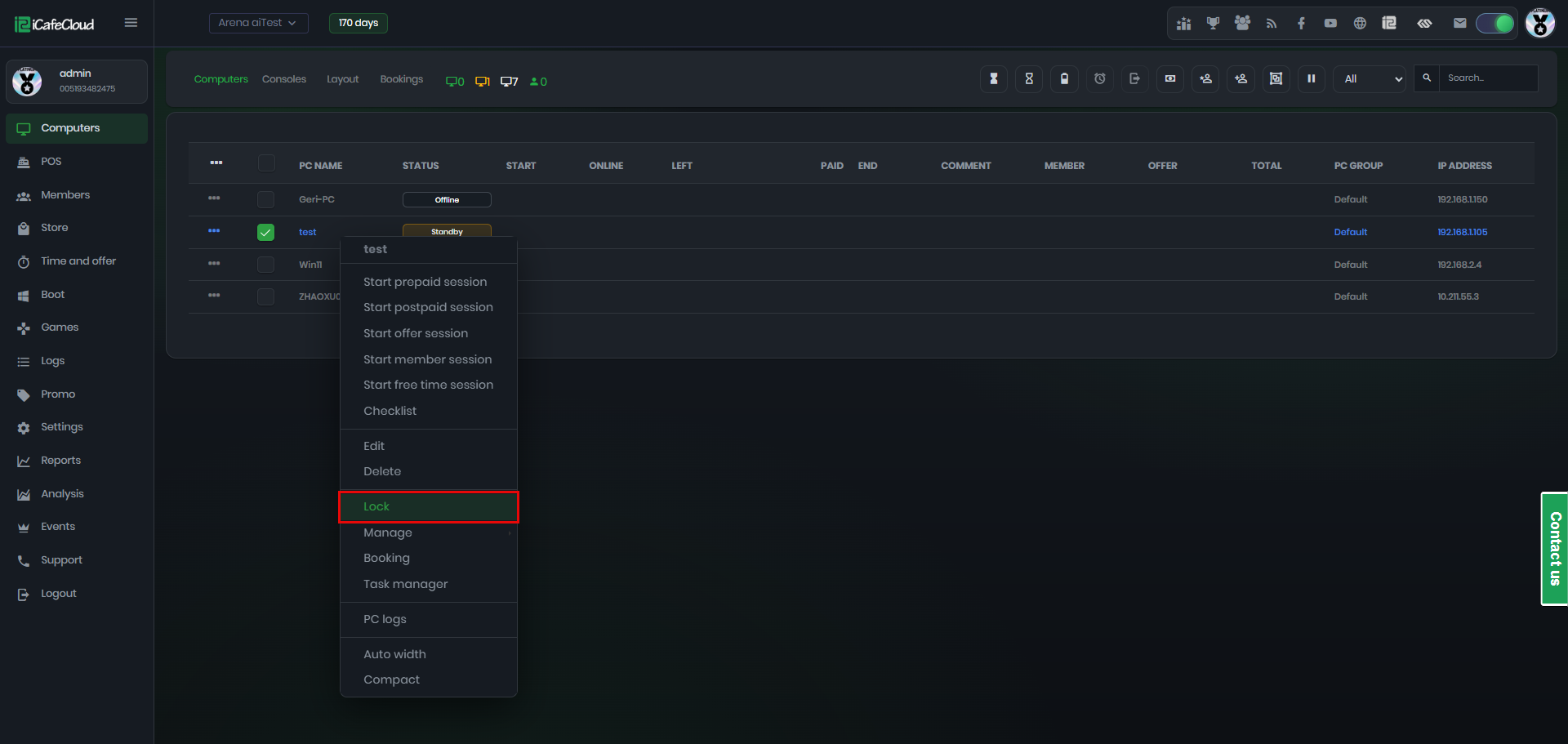Open the YouTube icon link
This screenshot has height=744, width=1568.
[x=1330, y=24]
